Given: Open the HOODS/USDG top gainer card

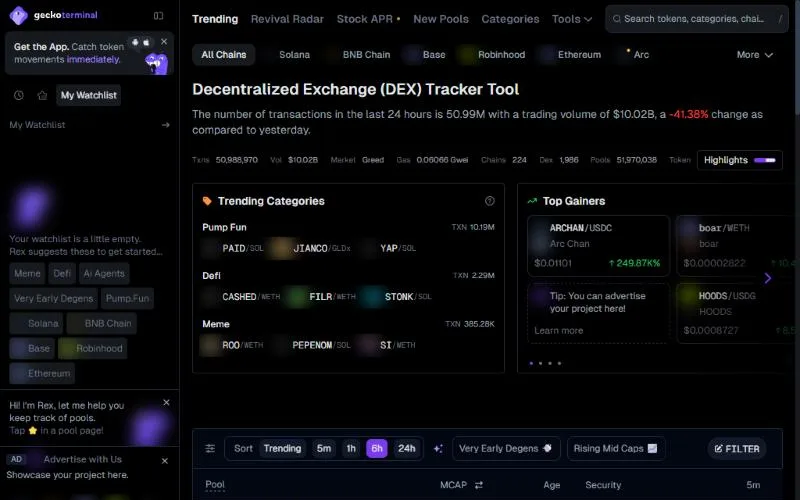Looking at the screenshot, I should 737,313.
